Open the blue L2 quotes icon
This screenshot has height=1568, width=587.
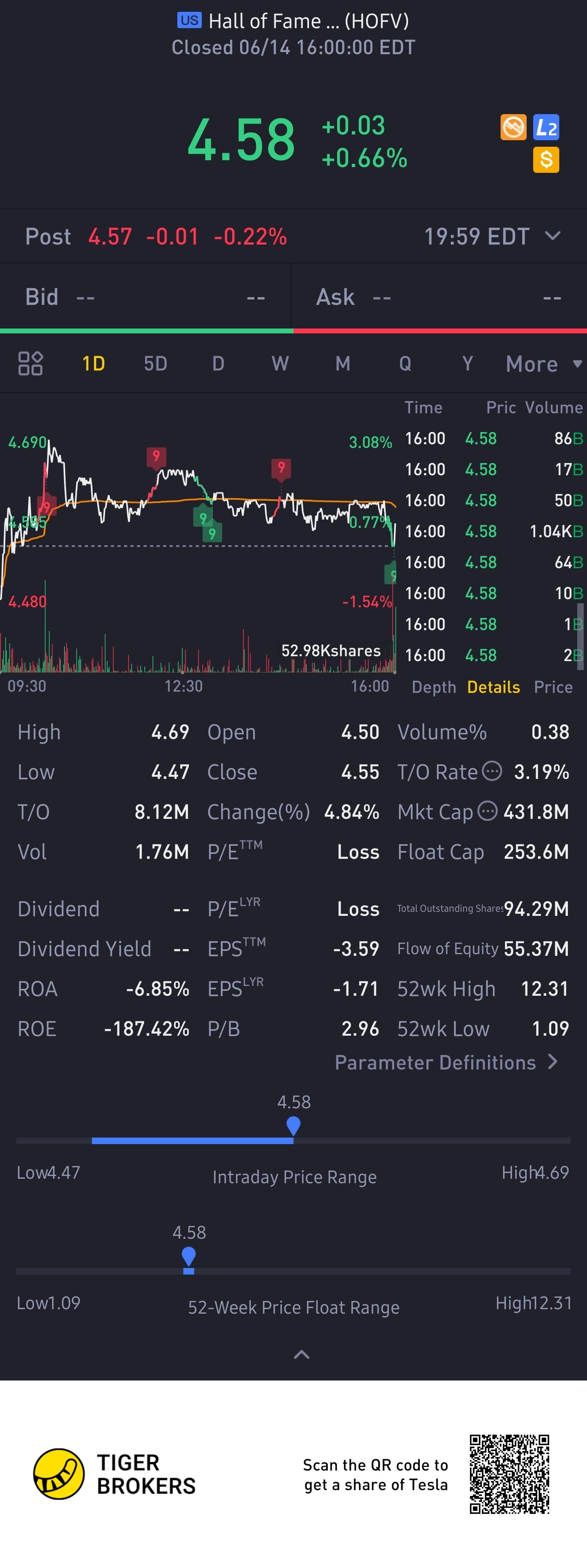[545, 127]
